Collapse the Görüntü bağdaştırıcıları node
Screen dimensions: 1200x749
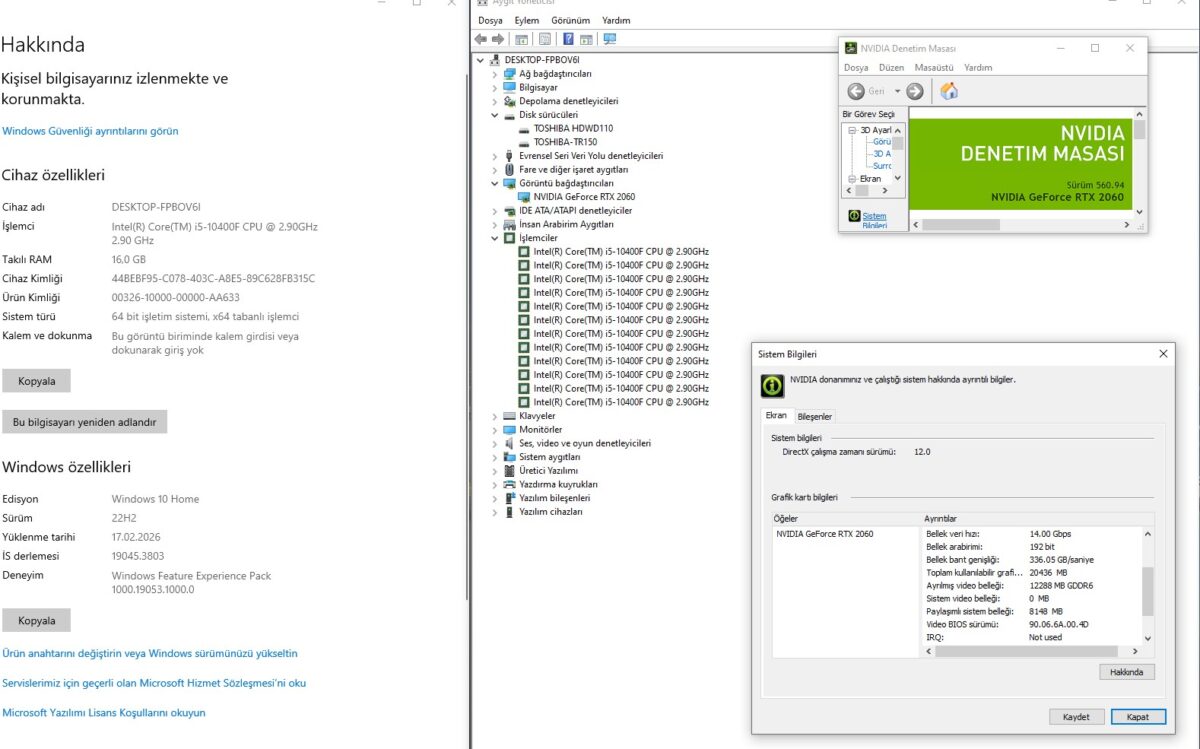tap(494, 184)
